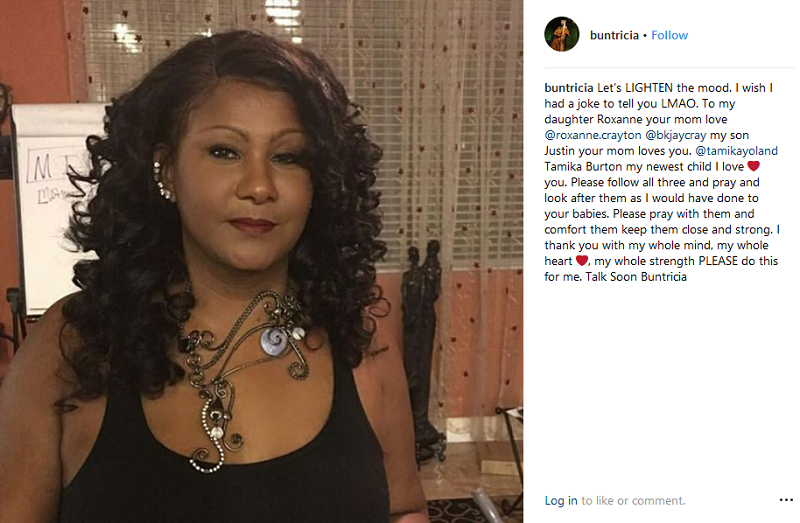Open the bold buntricia name starting caption
800x523 pixels.
pyautogui.click(x=569, y=88)
